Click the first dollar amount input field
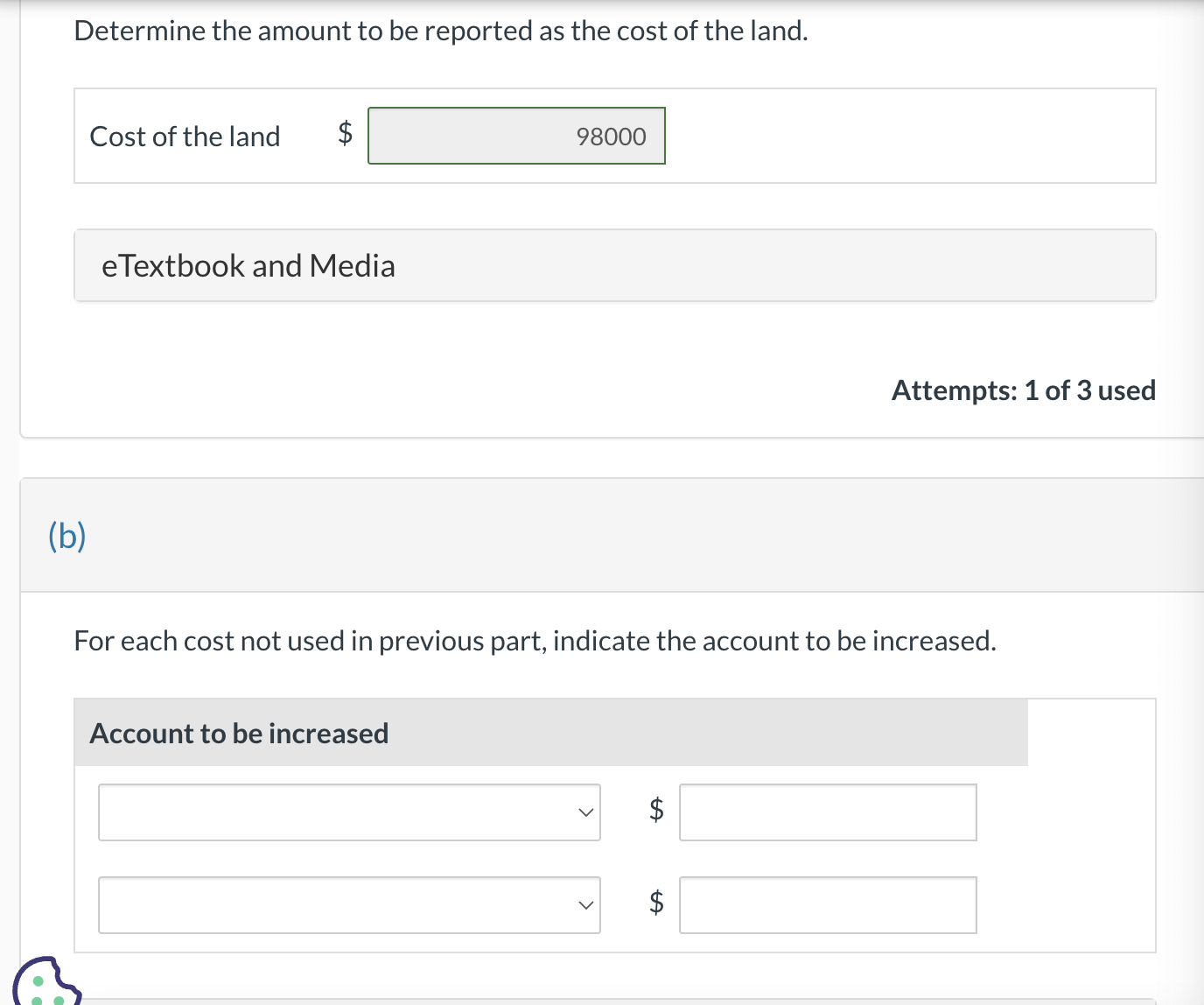Screen dimensions: 1204x1005 coord(828,812)
